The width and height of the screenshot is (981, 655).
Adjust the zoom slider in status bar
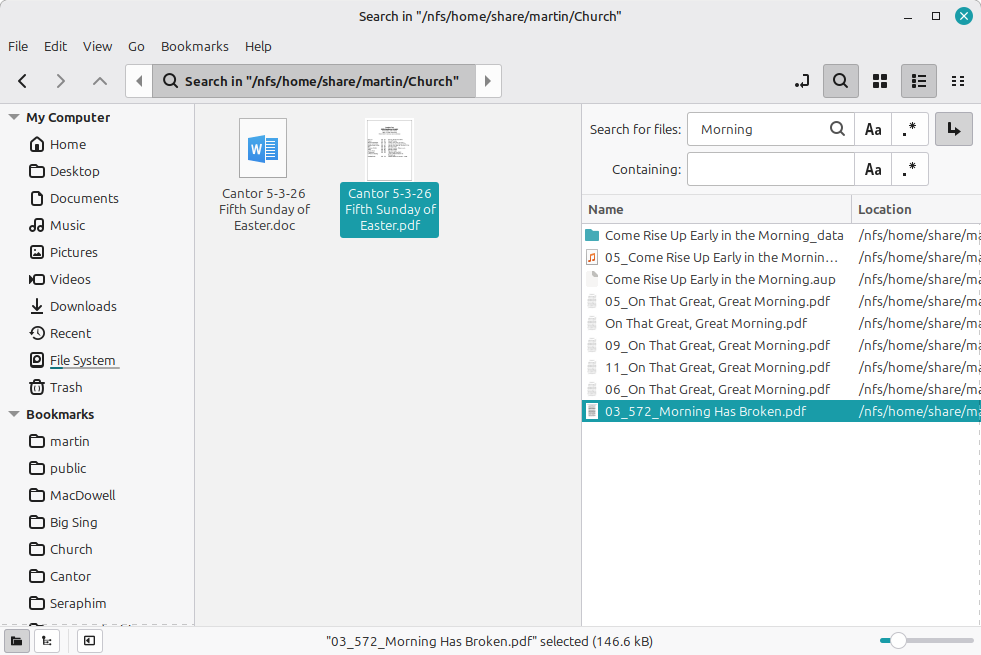898,641
